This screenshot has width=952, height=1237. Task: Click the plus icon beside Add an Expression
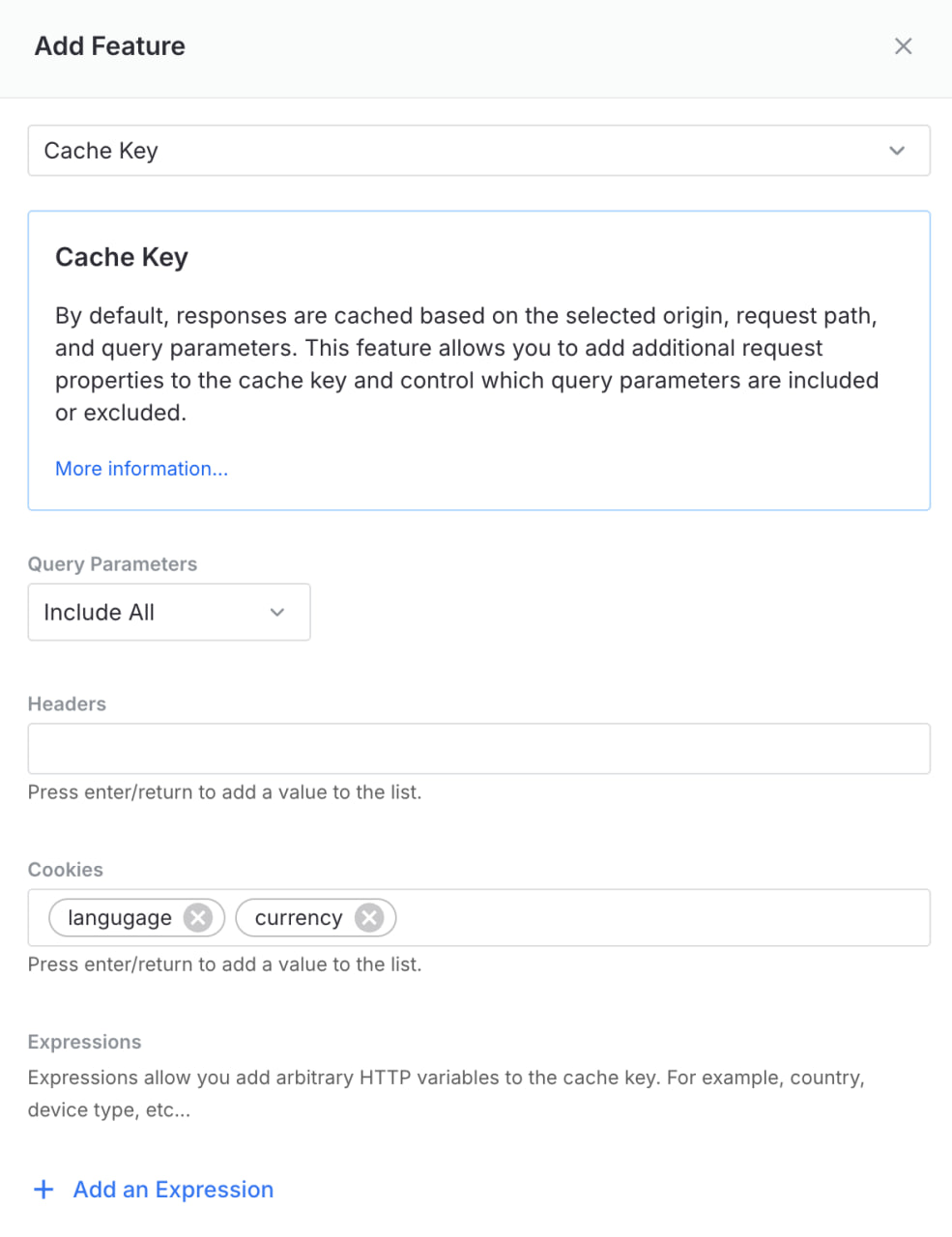click(43, 1190)
